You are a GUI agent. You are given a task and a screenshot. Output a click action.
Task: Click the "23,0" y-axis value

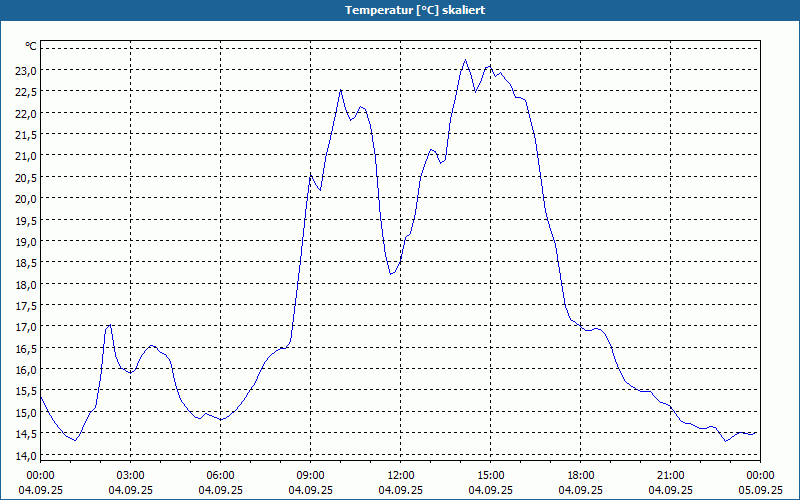tap(26, 70)
